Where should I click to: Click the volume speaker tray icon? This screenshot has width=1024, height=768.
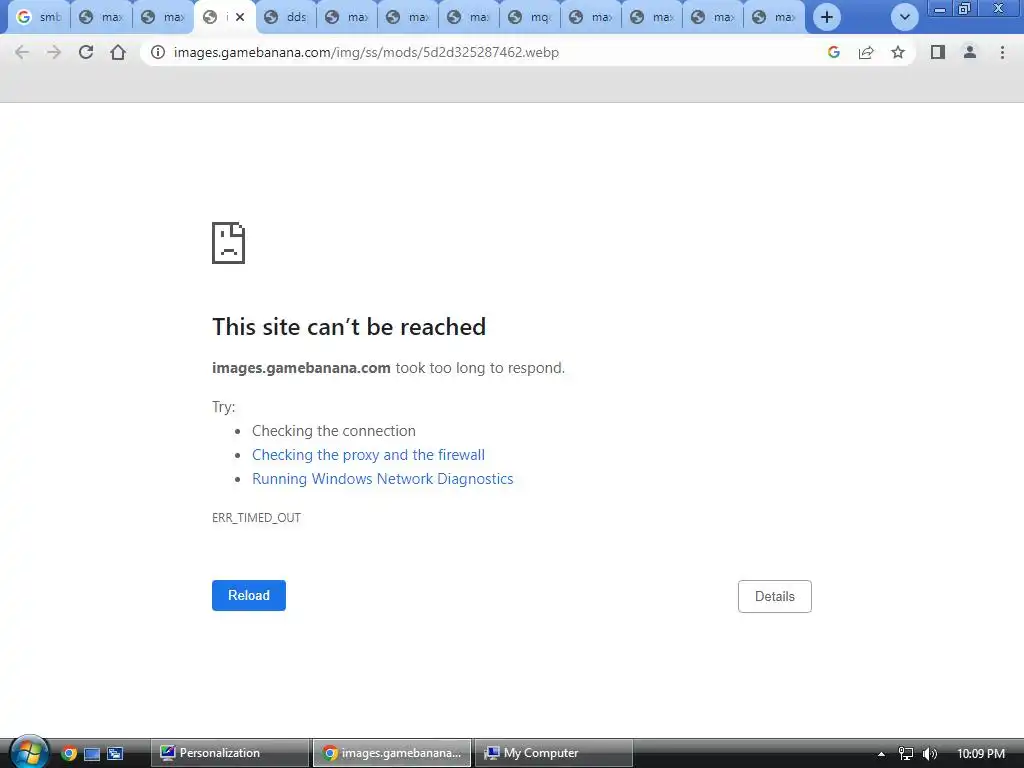click(930, 754)
